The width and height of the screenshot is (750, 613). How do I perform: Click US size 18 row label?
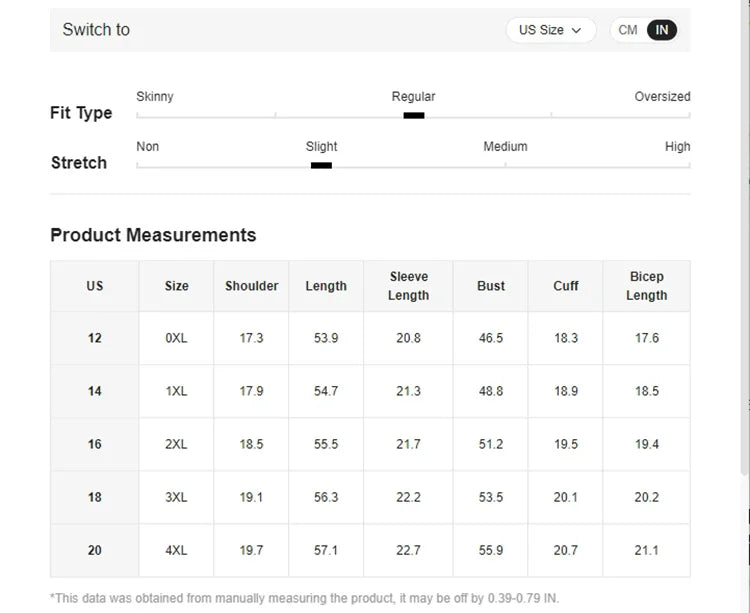point(94,497)
